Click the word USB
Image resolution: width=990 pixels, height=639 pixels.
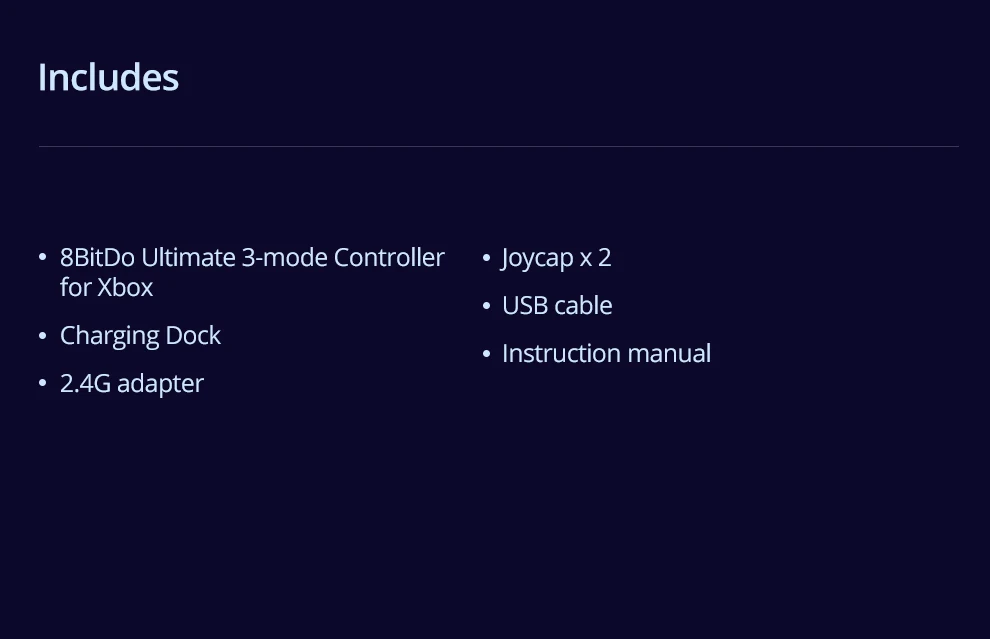click(x=525, y=306)
